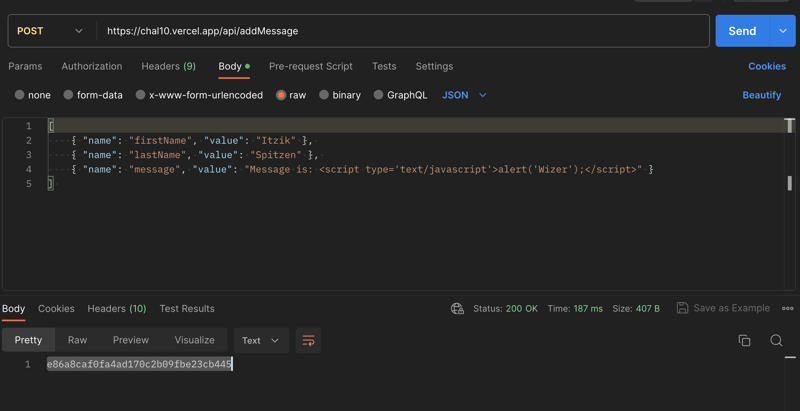Open the Tests tab
Screen dimensions: 800x411
pos(384,66)
